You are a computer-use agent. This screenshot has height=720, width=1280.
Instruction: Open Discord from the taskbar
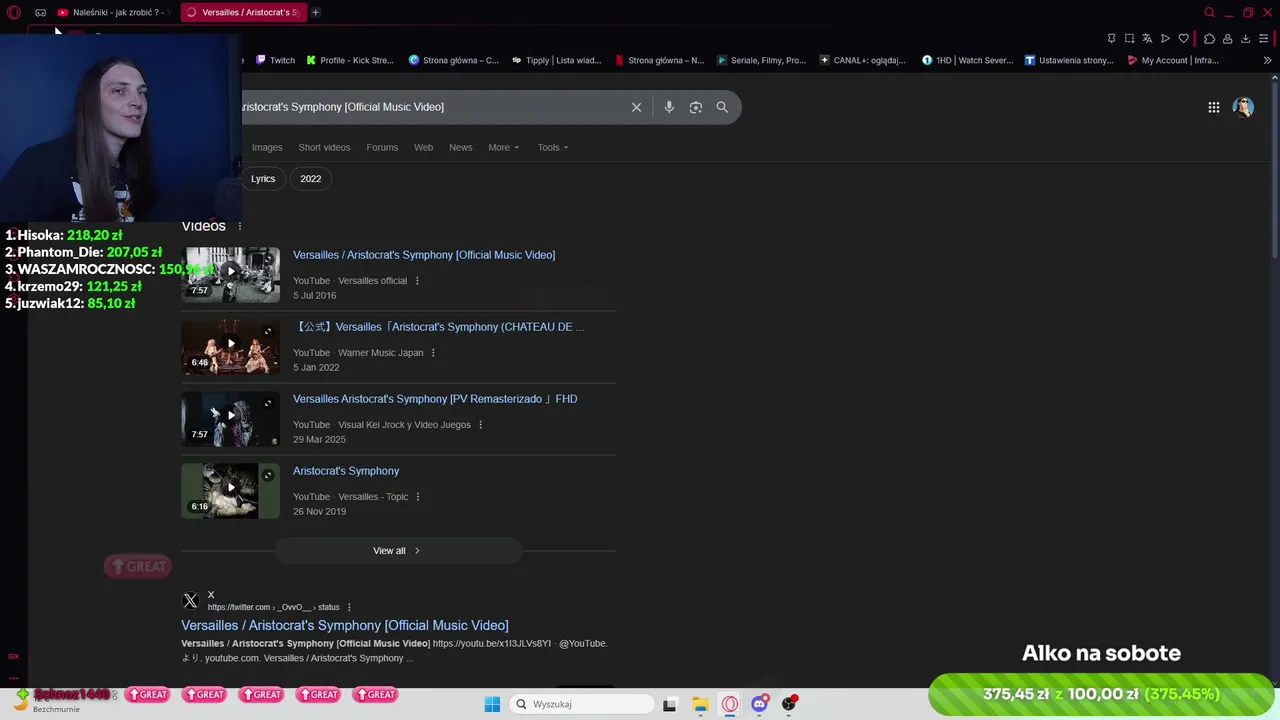(x=760, y=704)
